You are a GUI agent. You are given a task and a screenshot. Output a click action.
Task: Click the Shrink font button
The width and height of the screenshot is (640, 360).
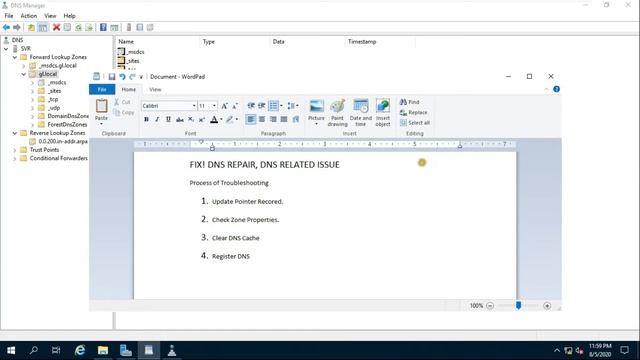tap(235, 106)
